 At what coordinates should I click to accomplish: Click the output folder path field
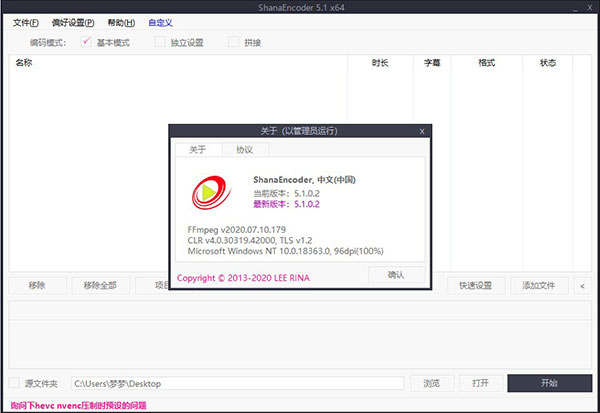tap(238, 383)
